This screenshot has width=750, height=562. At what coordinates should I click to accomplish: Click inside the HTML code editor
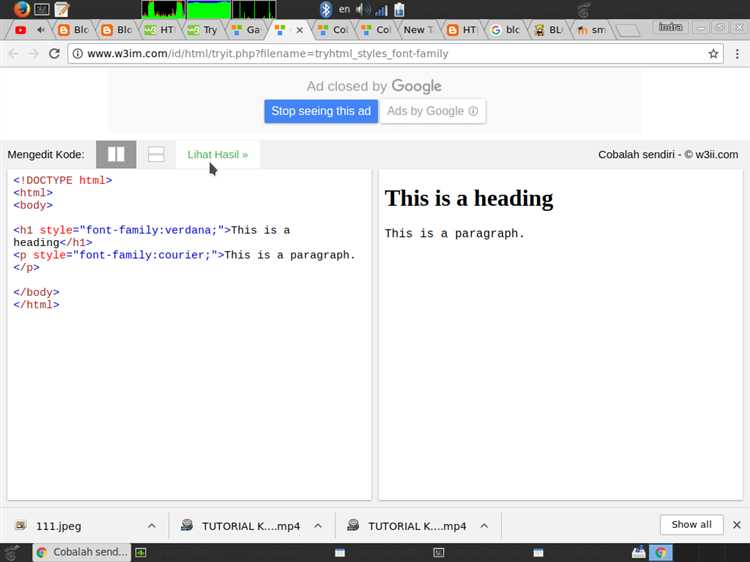tap(189, 335)
